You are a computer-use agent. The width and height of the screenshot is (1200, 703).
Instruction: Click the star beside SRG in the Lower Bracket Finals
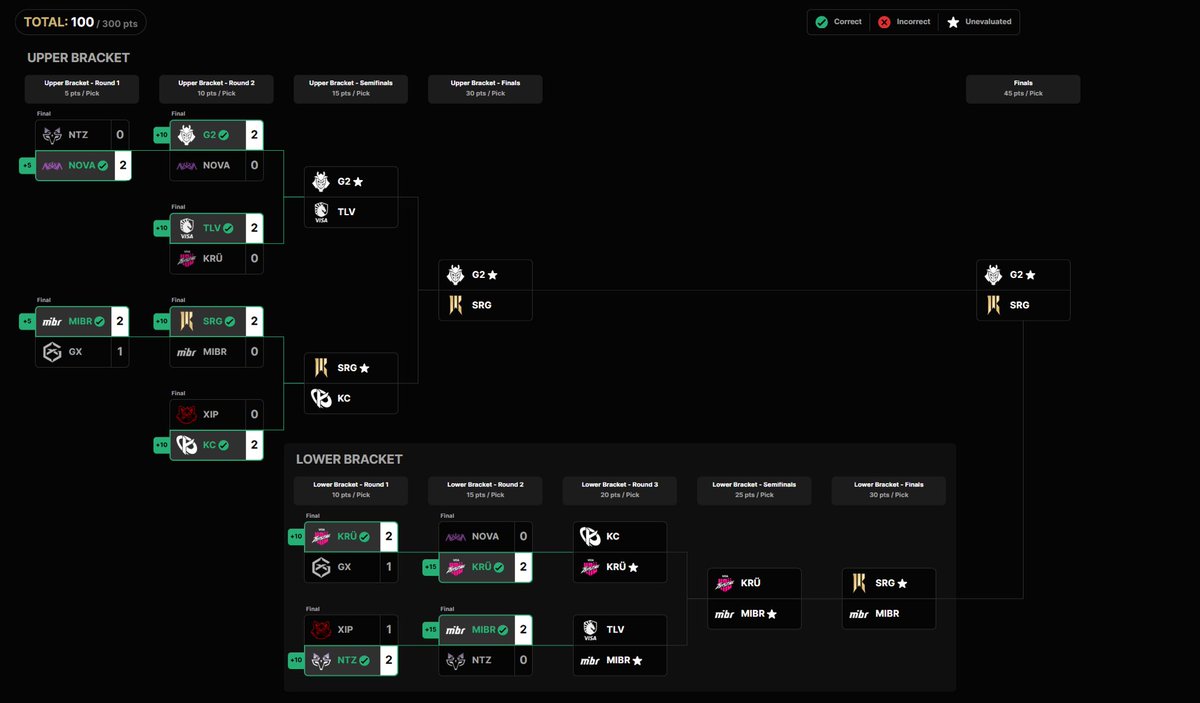pyautogui.click(x=902, y=583)
